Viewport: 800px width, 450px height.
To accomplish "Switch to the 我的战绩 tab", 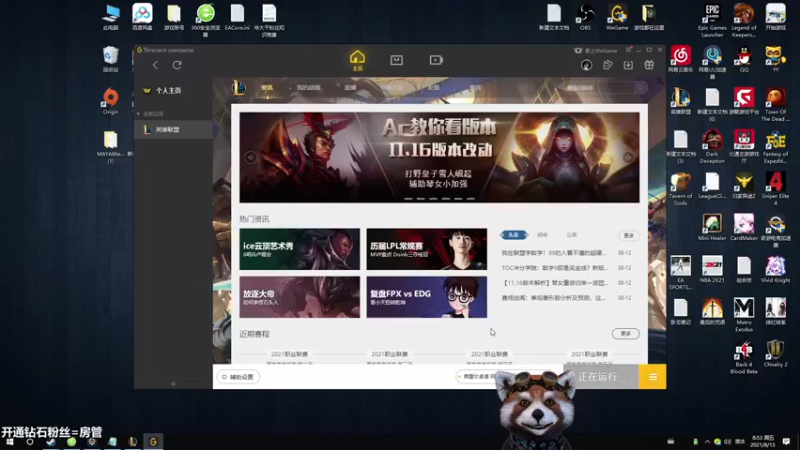I will point(308,88).
